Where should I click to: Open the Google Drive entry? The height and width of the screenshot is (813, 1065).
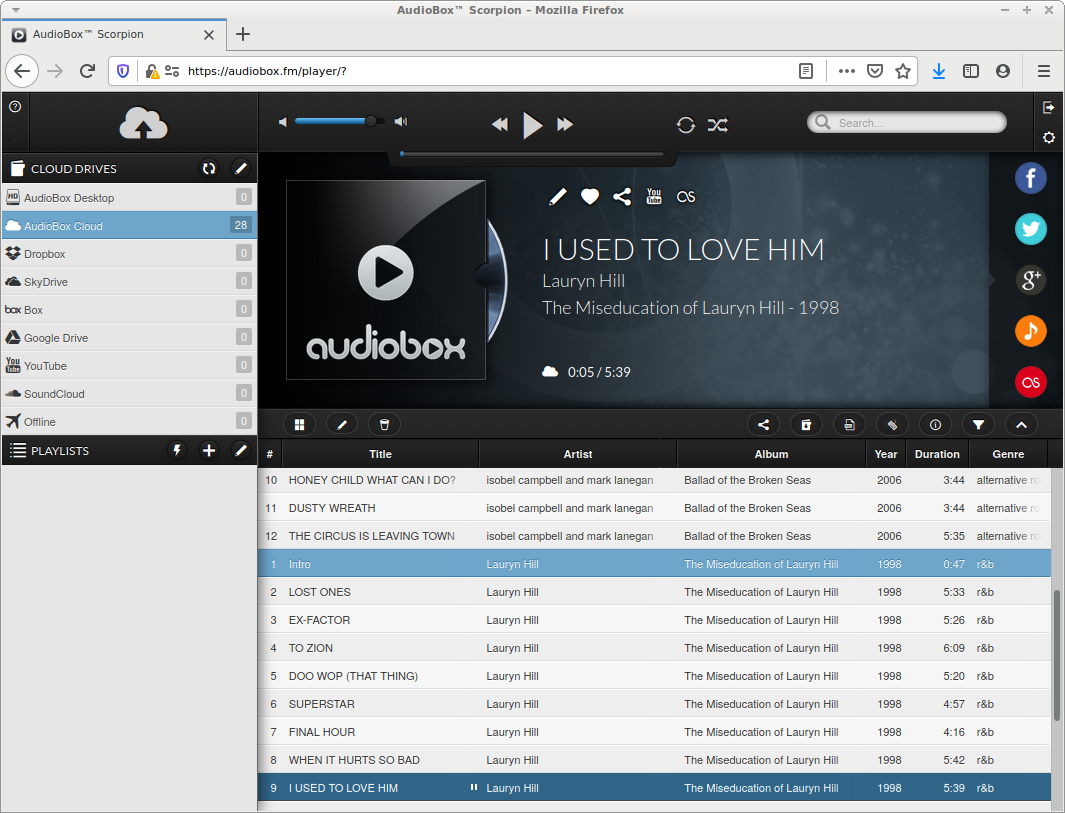click(x=129, y=338)
